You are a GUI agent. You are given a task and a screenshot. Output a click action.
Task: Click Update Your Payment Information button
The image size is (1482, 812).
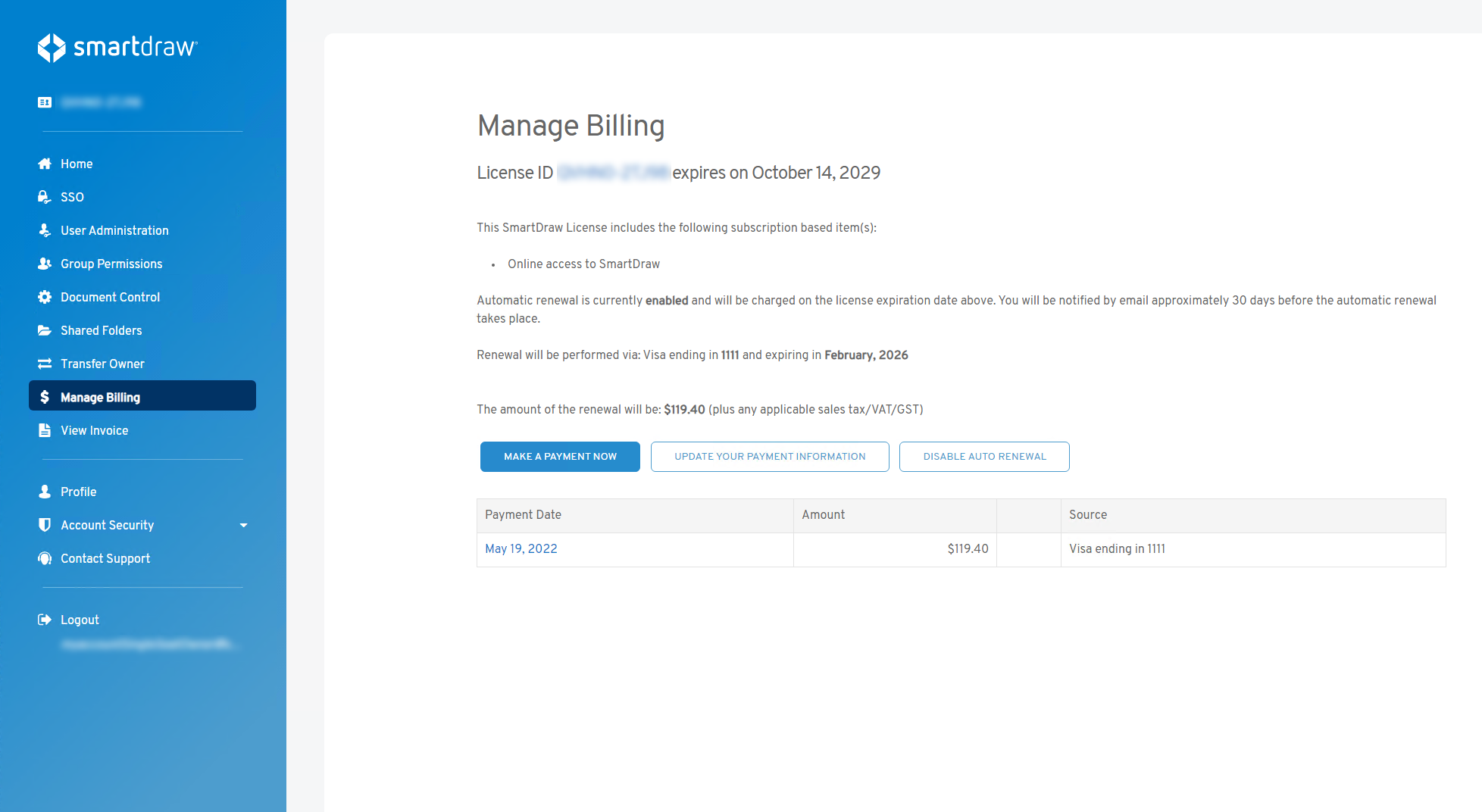coord(769,457)
